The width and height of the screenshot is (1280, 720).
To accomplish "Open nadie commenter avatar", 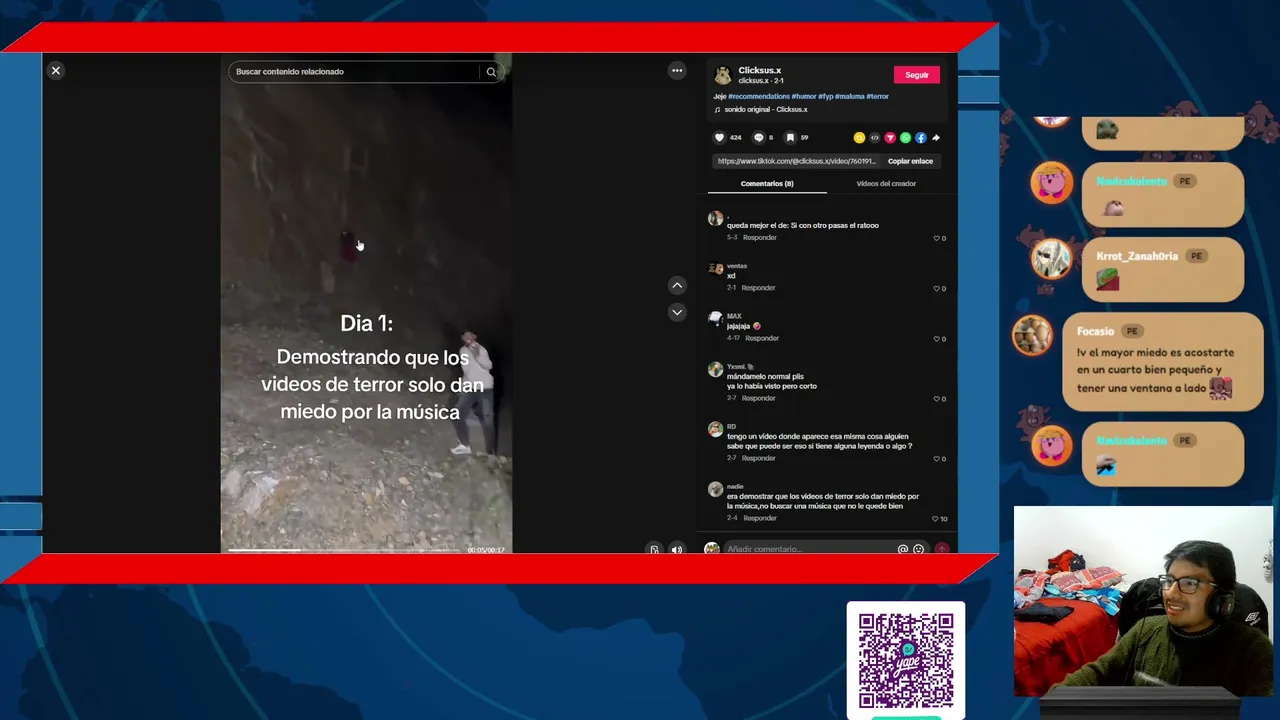I will 715,490.
